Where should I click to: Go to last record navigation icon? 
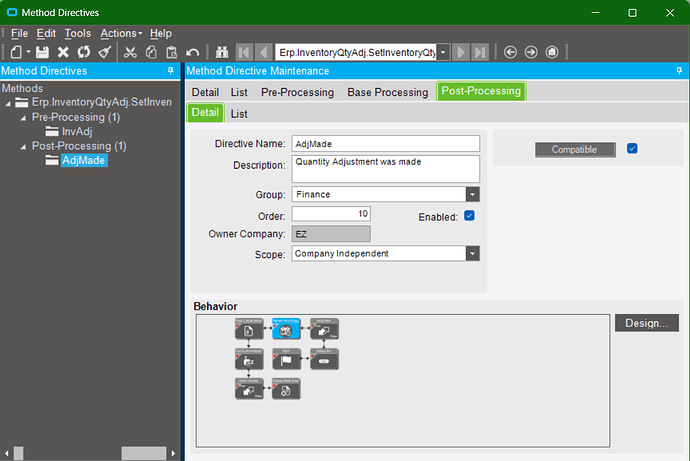tap(480, 52)
